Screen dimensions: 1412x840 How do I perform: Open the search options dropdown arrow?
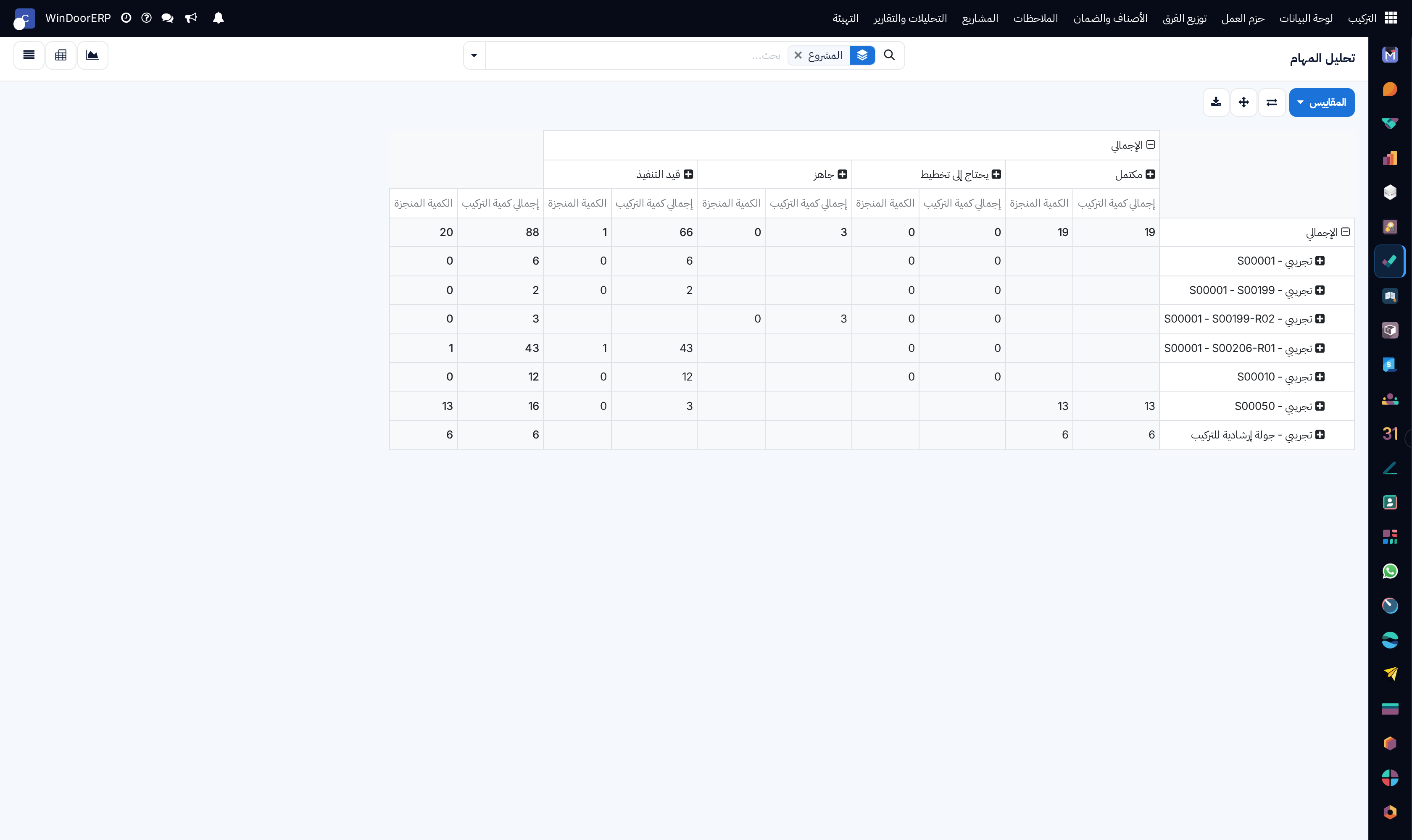[x=474, y=55]
